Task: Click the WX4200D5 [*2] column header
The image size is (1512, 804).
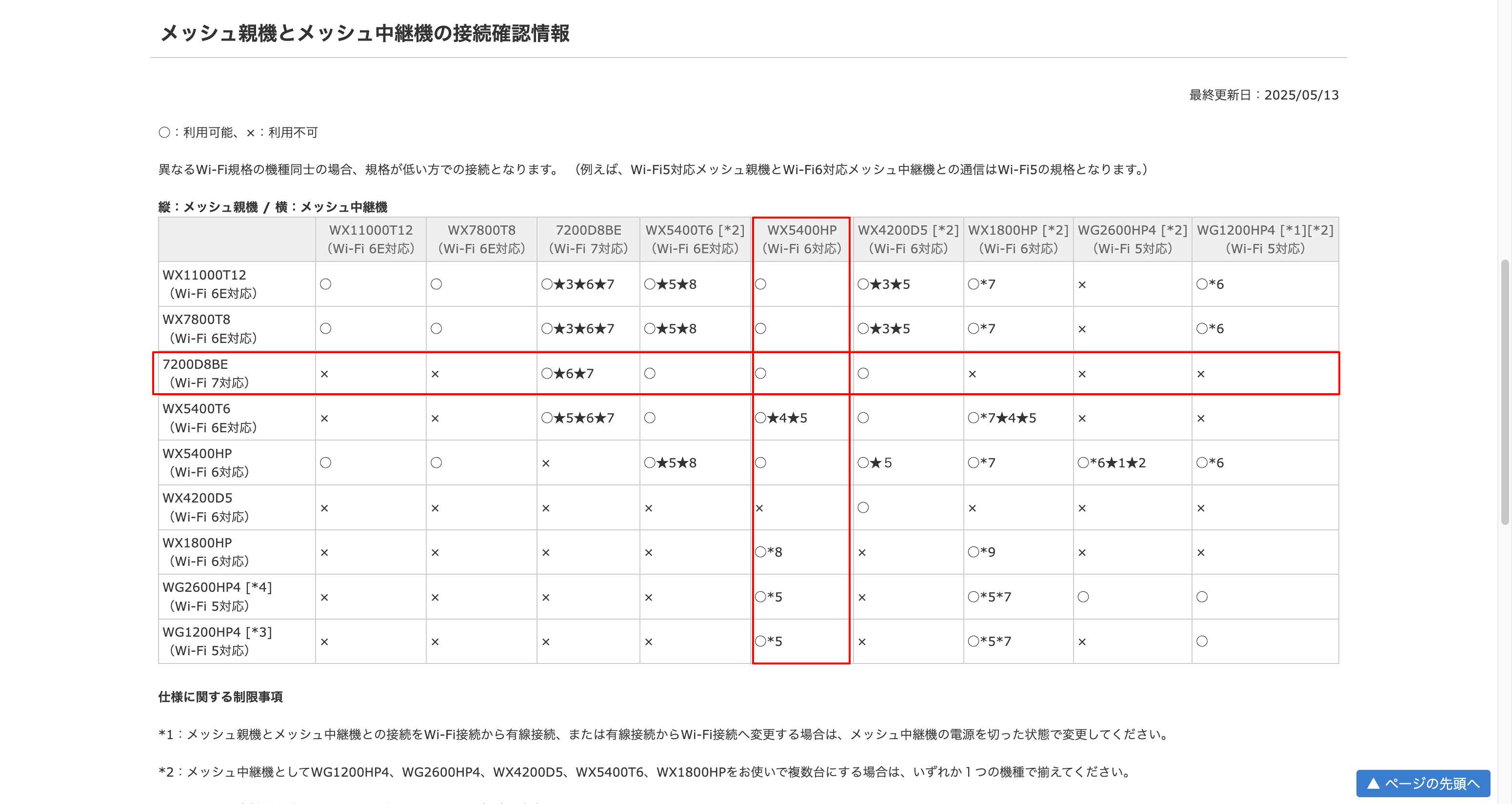Action: tap(908, 239)
